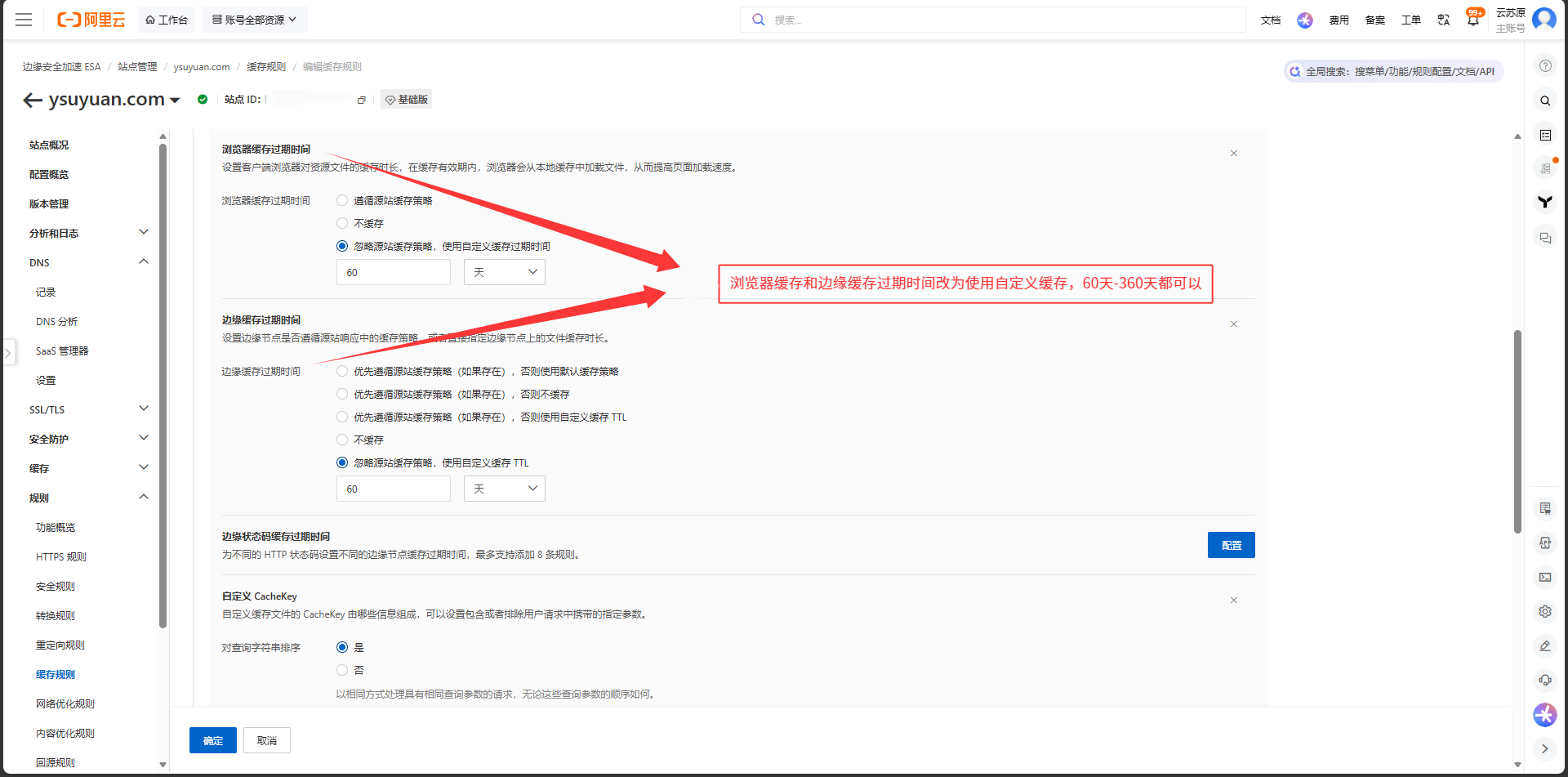Focus the edge cache TTL value field 60
Image resolution: width=1568 pixels, height=777 pixels.
(394, 489)
